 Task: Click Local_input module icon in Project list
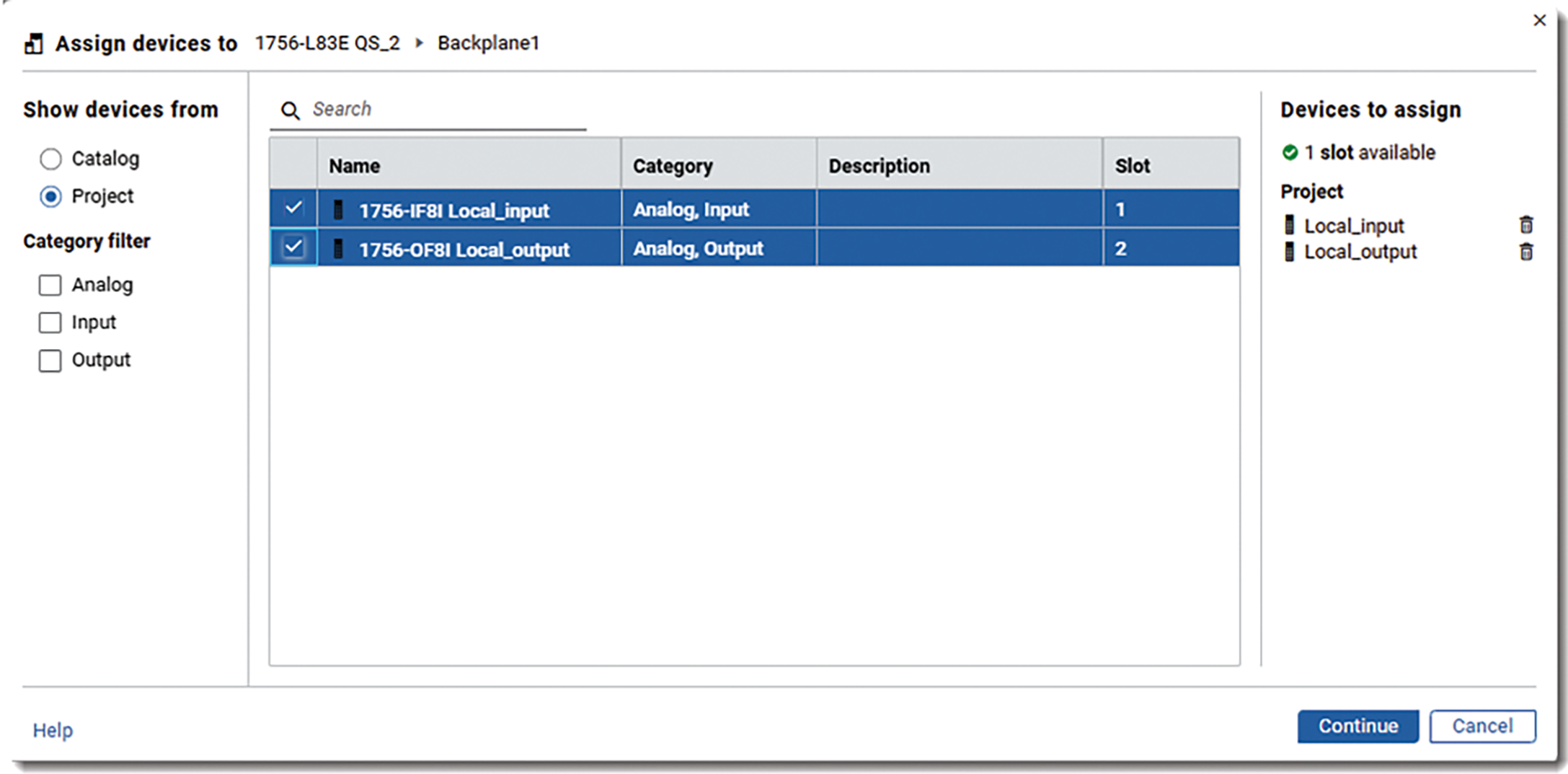tap(1290, 225)
